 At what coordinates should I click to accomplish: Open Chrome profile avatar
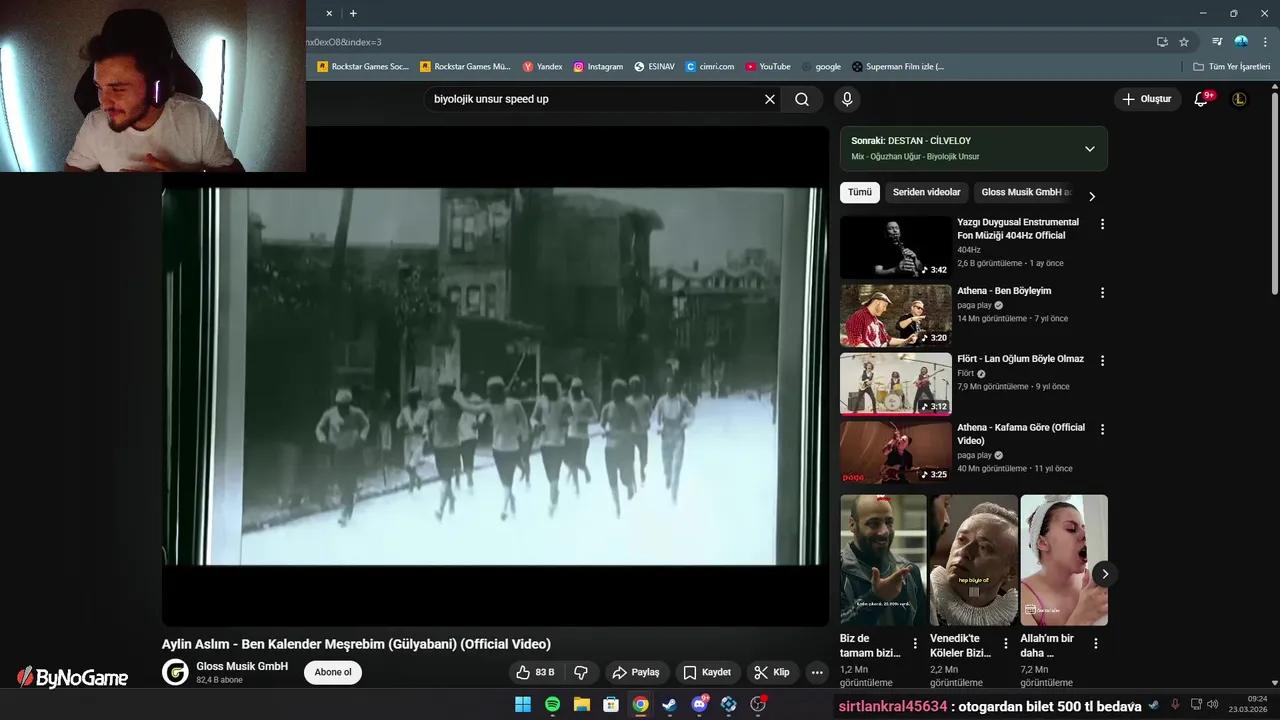pos(1241,42)
